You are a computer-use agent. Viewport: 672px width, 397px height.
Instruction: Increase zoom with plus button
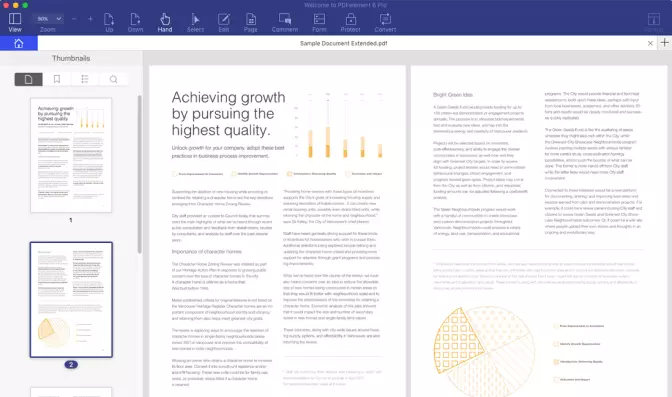[x=90, y=19]
